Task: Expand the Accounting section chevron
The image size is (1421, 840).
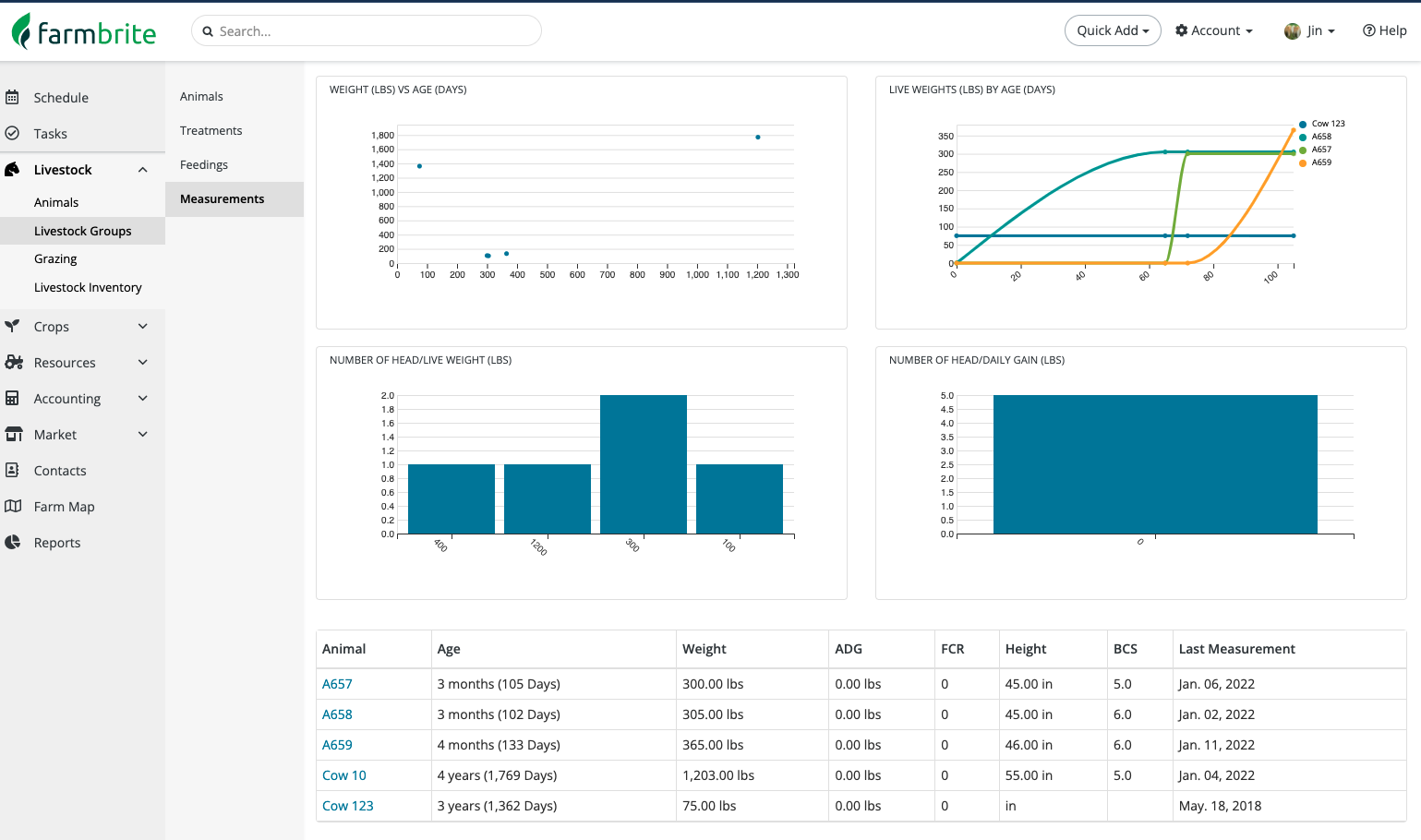Action: pos(143,398)
